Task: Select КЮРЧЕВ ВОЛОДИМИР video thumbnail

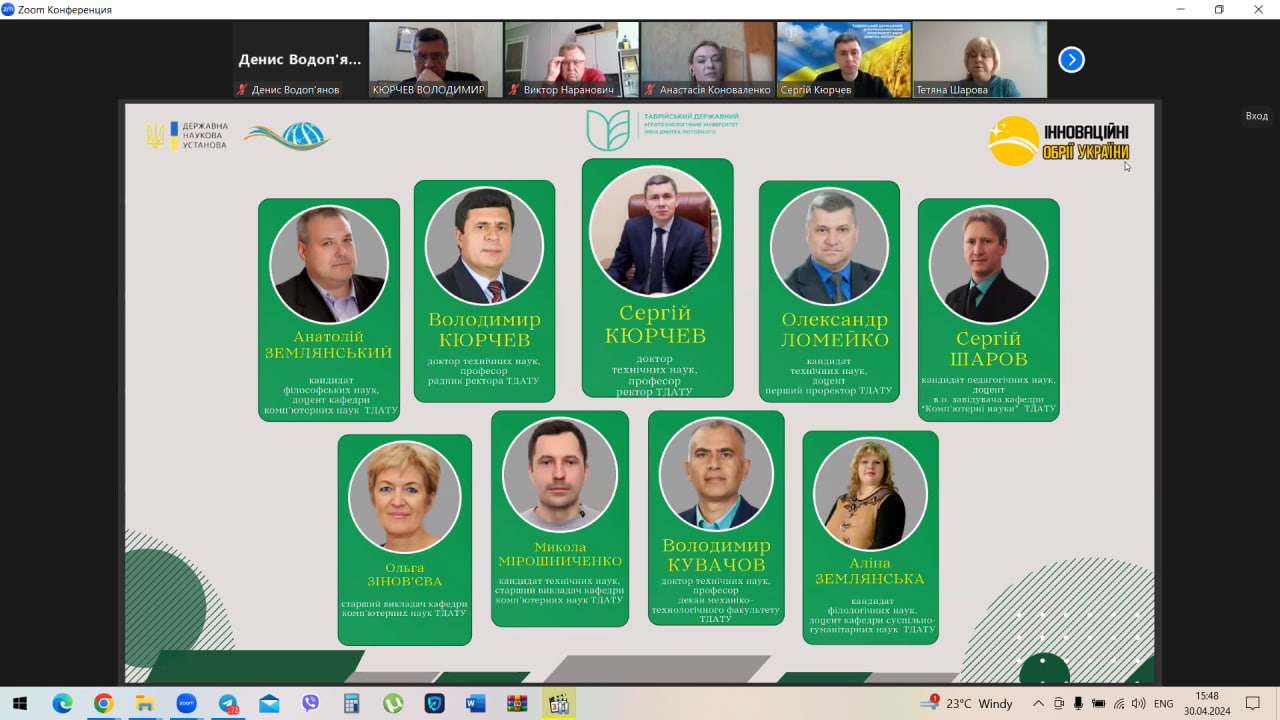Action: (436, 60)
